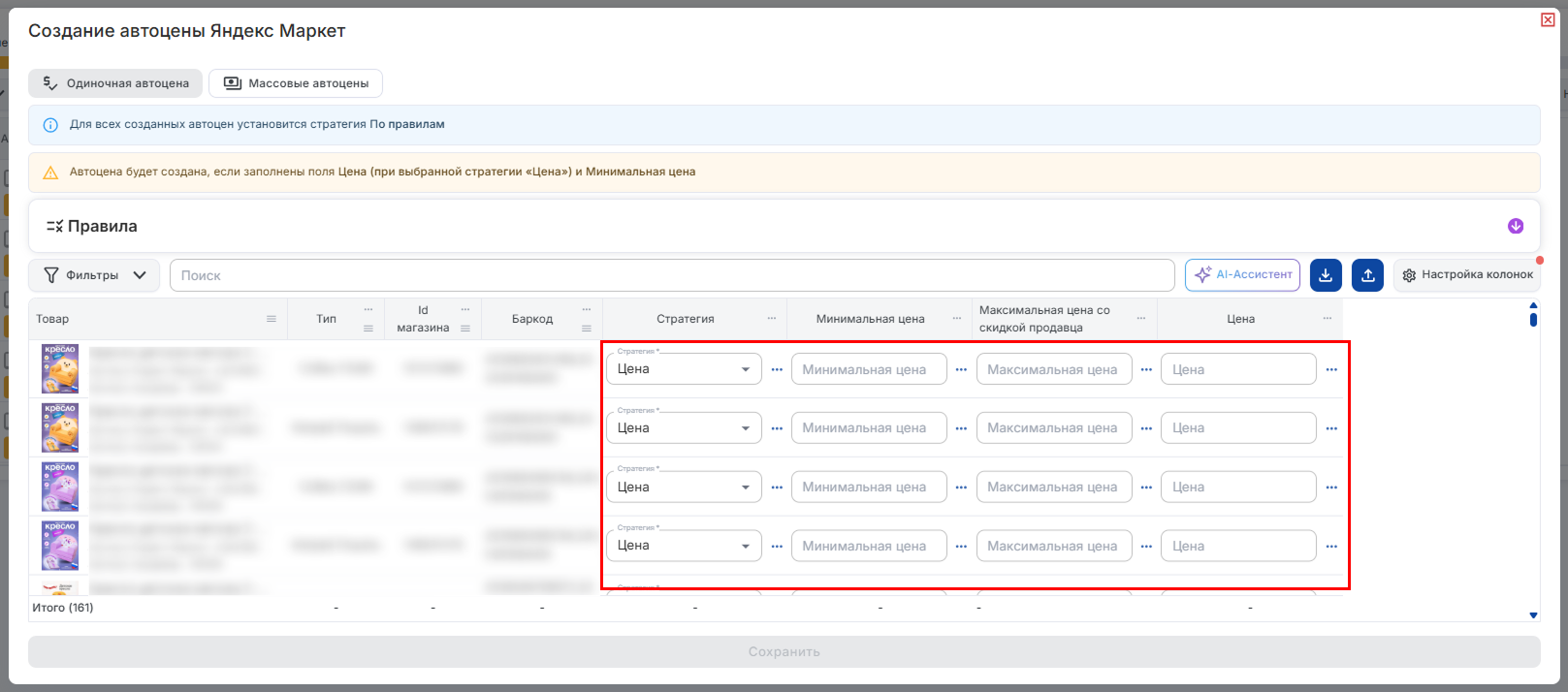Click three-dots next to first row Цена field
1568x692 pixels.
(1331, 369)
